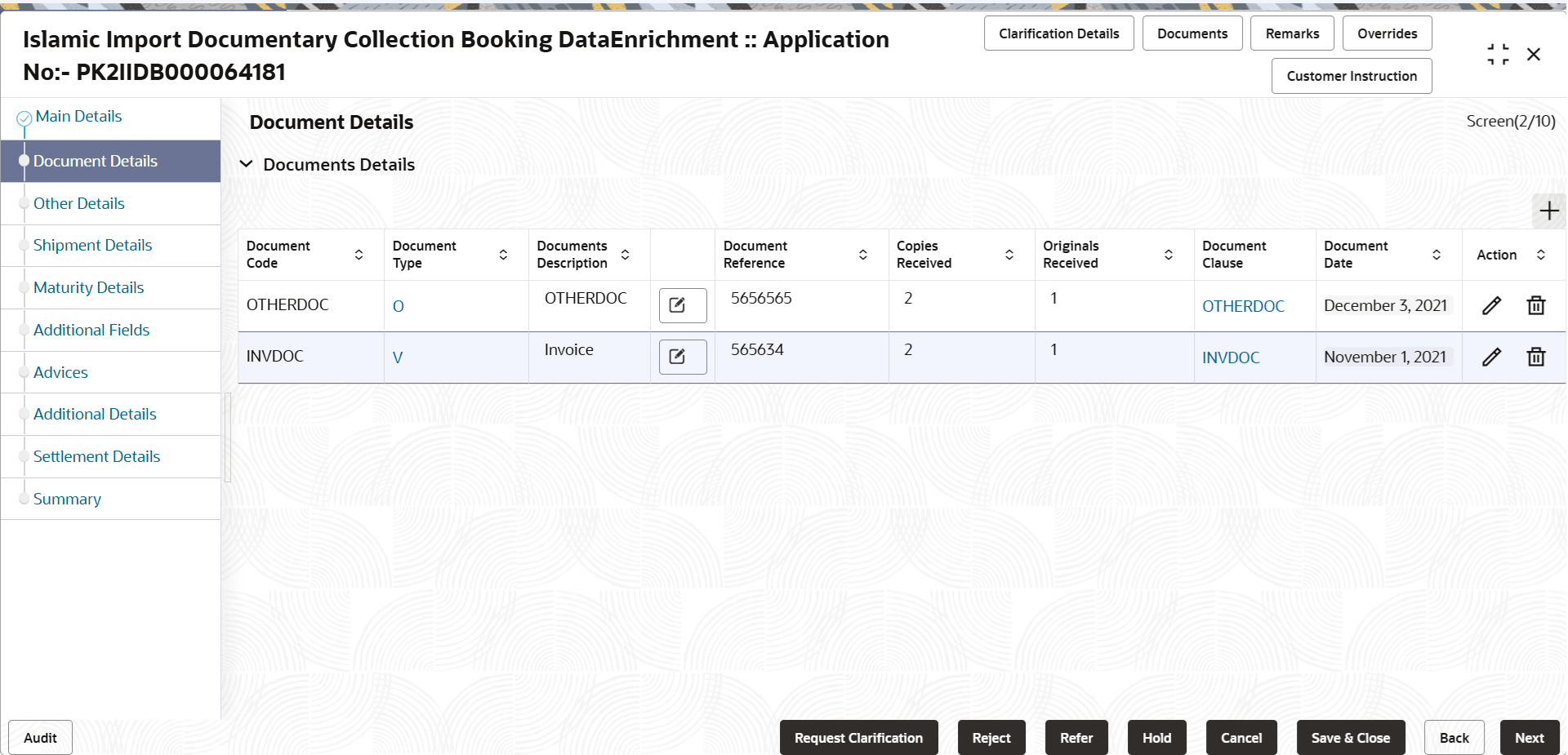Switch to Maturity Details step
1568x755 pixels.
88,288
